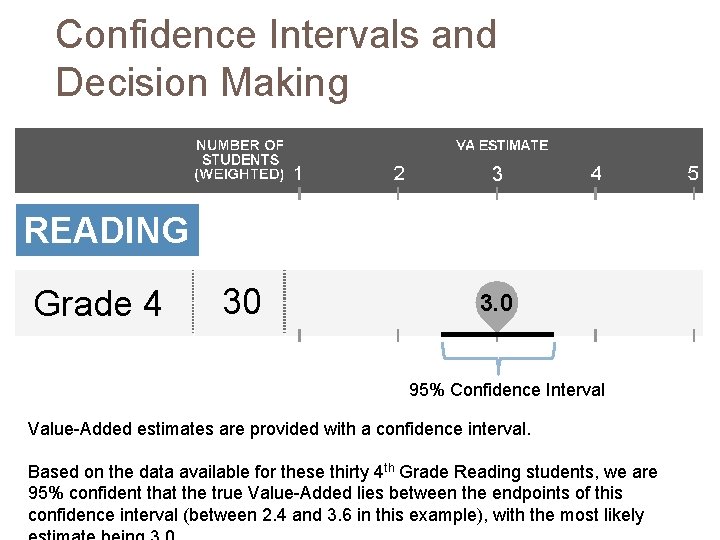Click the VA ESTIMATE column header
The height and width of the screenshot is (540, 720).
tap(502, 146)
